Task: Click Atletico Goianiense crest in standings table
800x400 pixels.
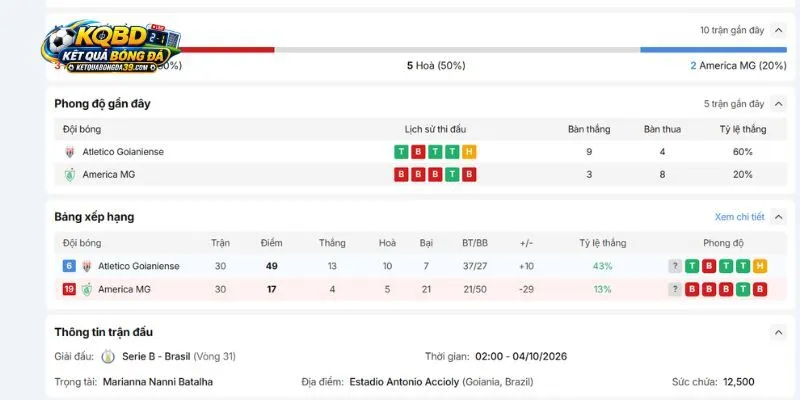Action: (x=87, y=266)
